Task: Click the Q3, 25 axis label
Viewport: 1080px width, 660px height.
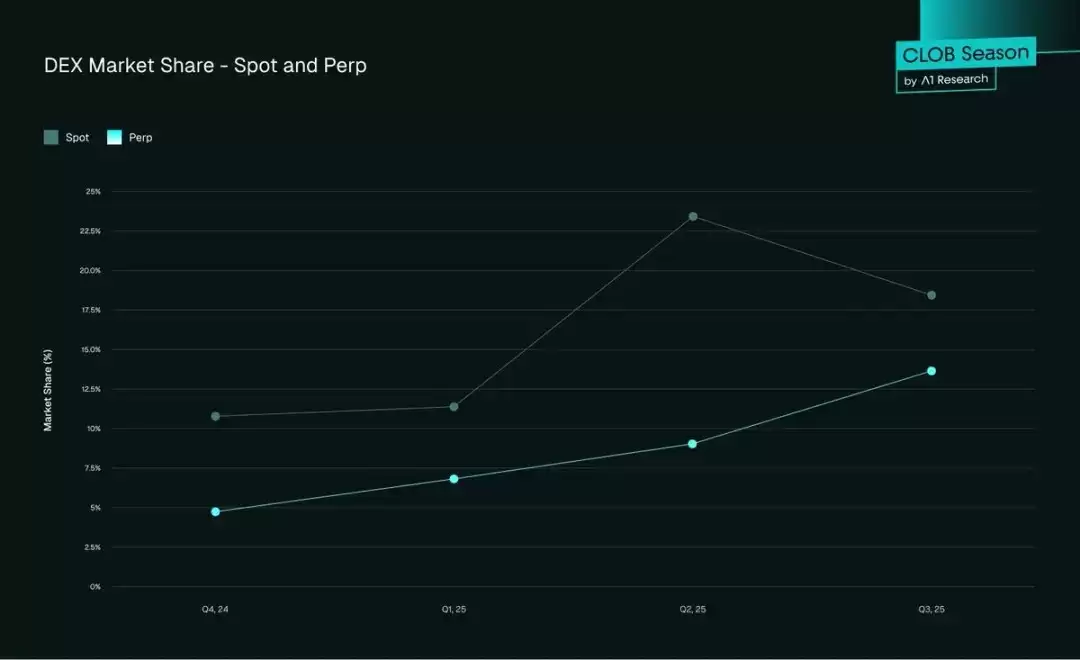Action: pos(931,609)
